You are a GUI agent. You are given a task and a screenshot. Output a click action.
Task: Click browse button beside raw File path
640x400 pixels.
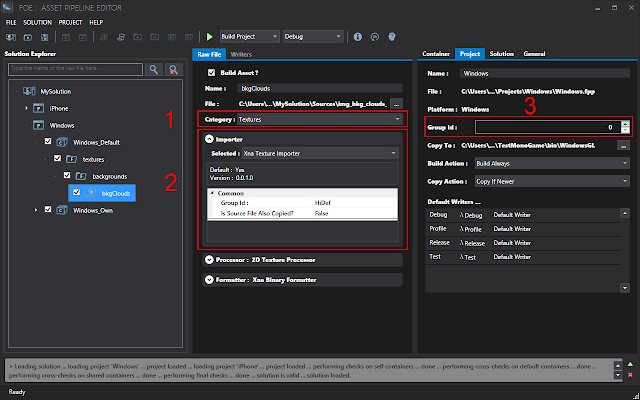click(x=396, y=103)
